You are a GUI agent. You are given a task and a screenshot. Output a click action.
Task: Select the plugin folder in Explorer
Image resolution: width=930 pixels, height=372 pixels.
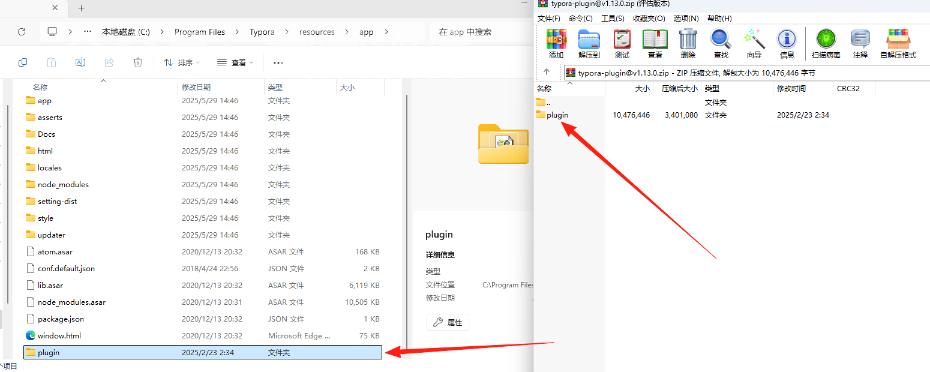click(x=202, y=352)
